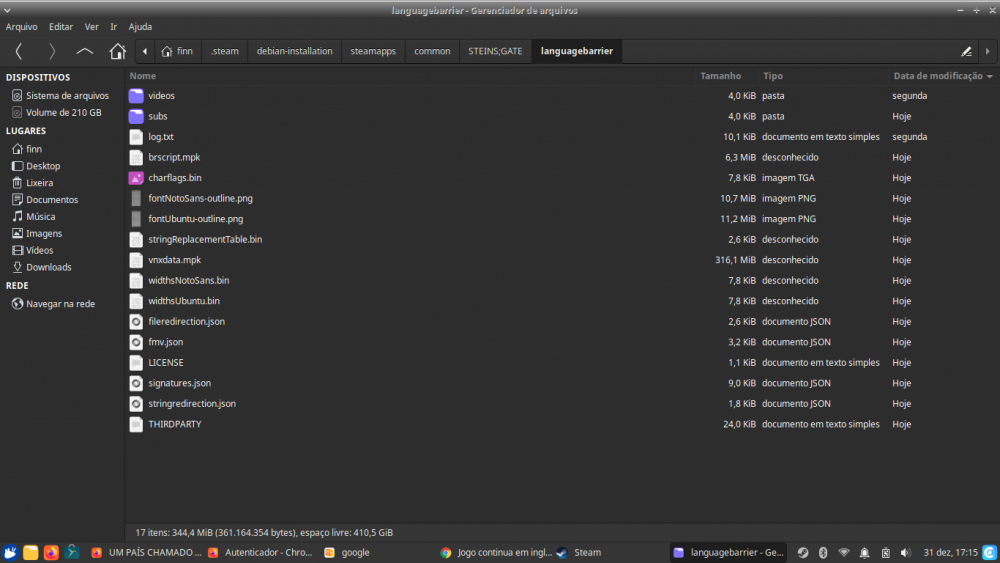Go to the parent folder using the up arrow

84,51
